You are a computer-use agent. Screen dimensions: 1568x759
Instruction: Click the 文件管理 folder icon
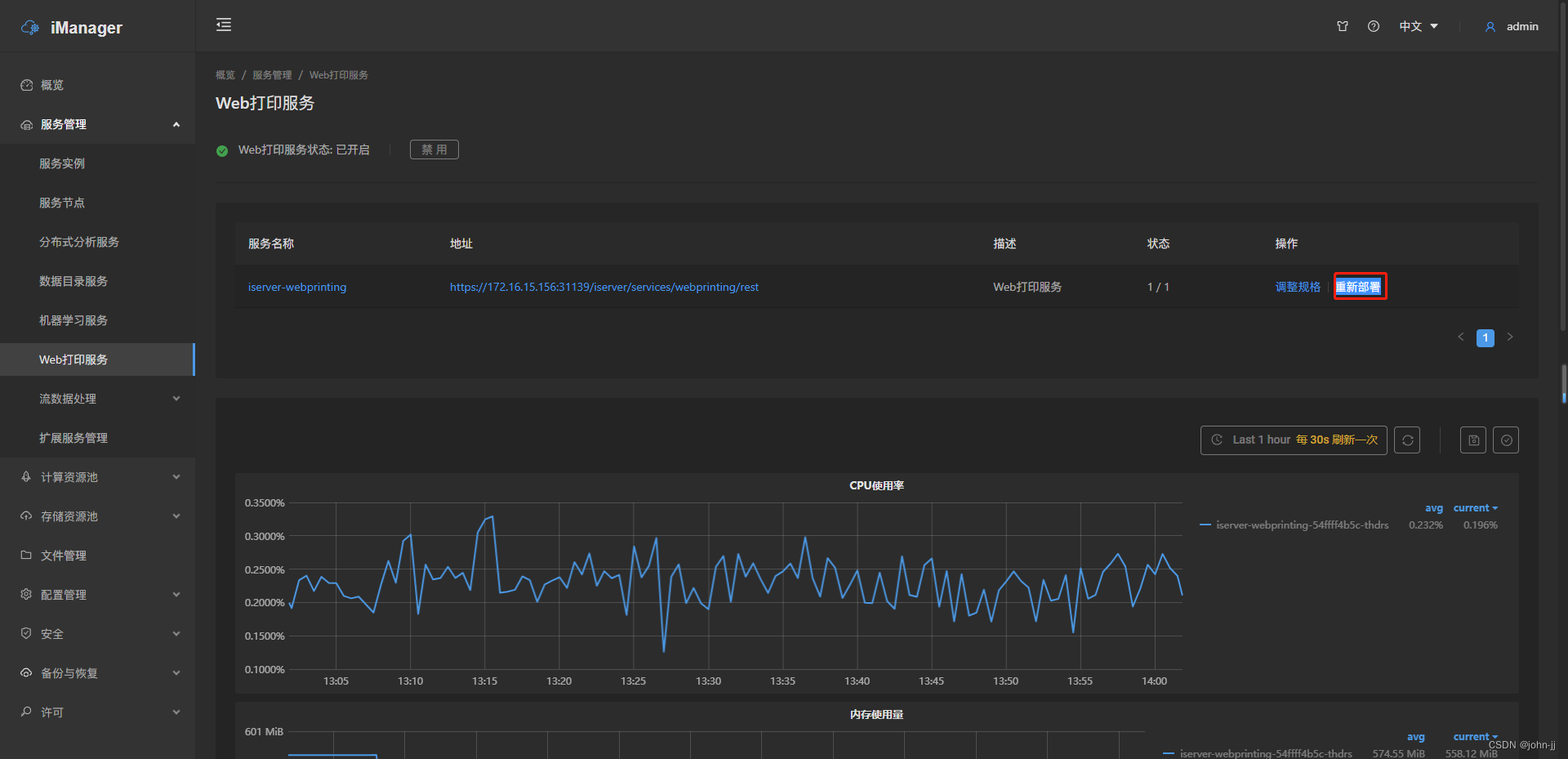click(x=26, y=556)
